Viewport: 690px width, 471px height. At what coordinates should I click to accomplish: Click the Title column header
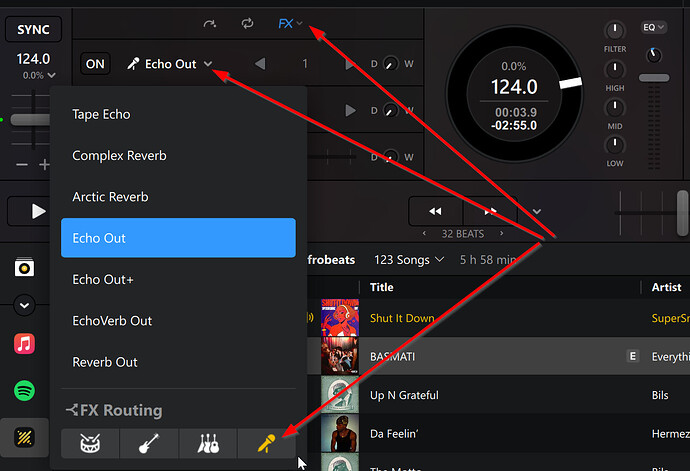pyautogui.click(x=382, y=287)
